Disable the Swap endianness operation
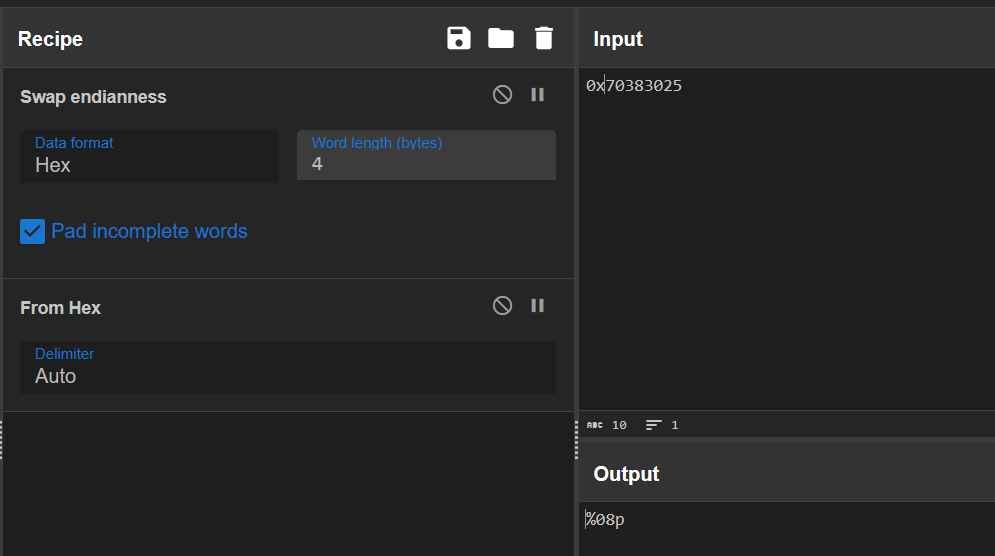Viewport: 995px width, 556px height. [503, 95]
